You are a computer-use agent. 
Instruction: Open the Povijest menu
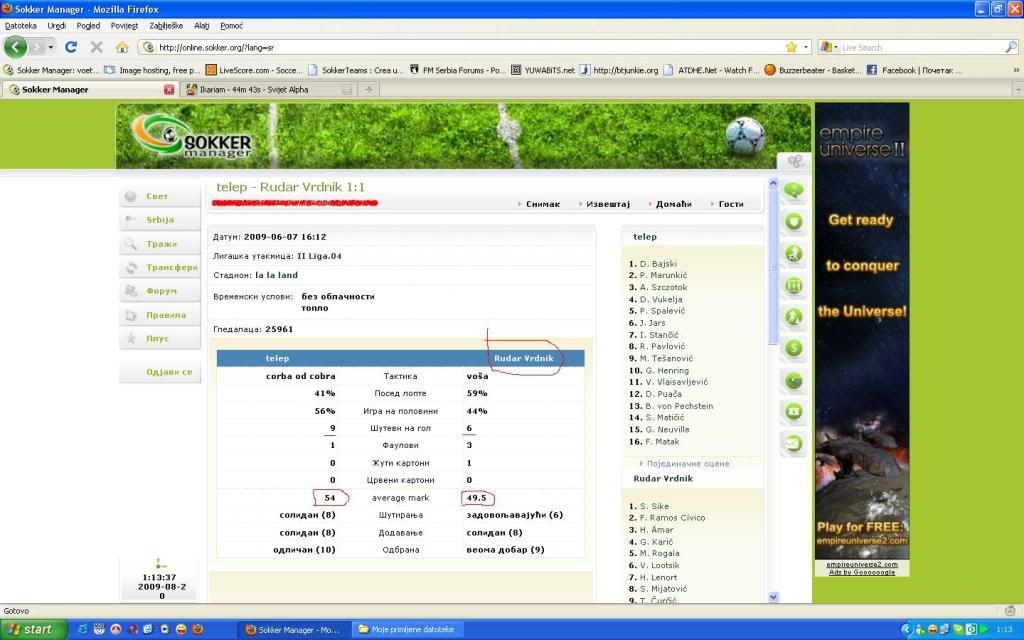tap(124, 25)
